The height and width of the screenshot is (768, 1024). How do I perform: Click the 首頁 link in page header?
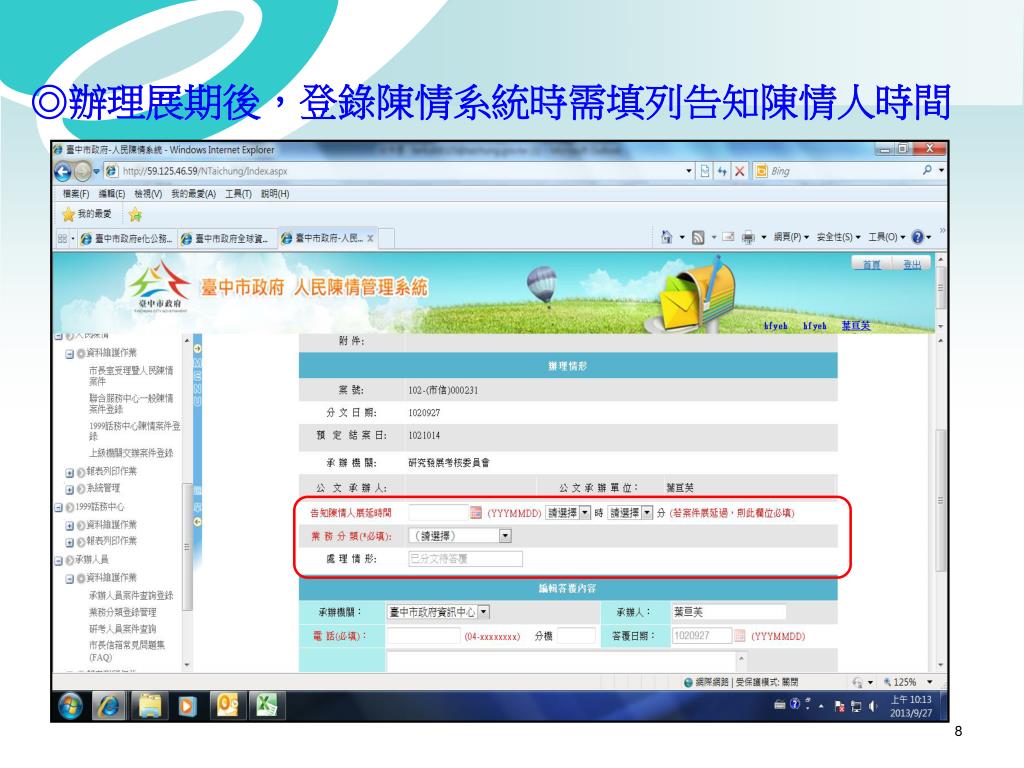tap(871, 264)
